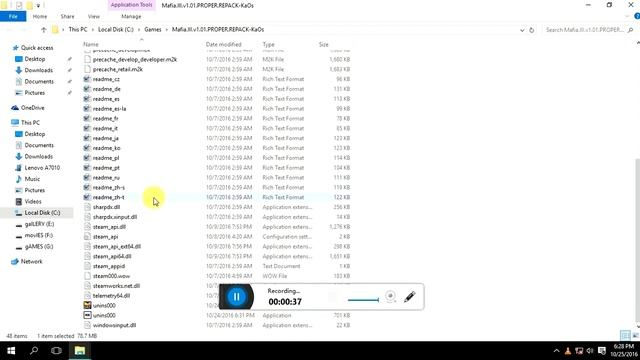The height and width of the screenshot is (360, 640).
Task: Open Videos folder under This PC
Action: pyautogui.click(x=33, y=201)
